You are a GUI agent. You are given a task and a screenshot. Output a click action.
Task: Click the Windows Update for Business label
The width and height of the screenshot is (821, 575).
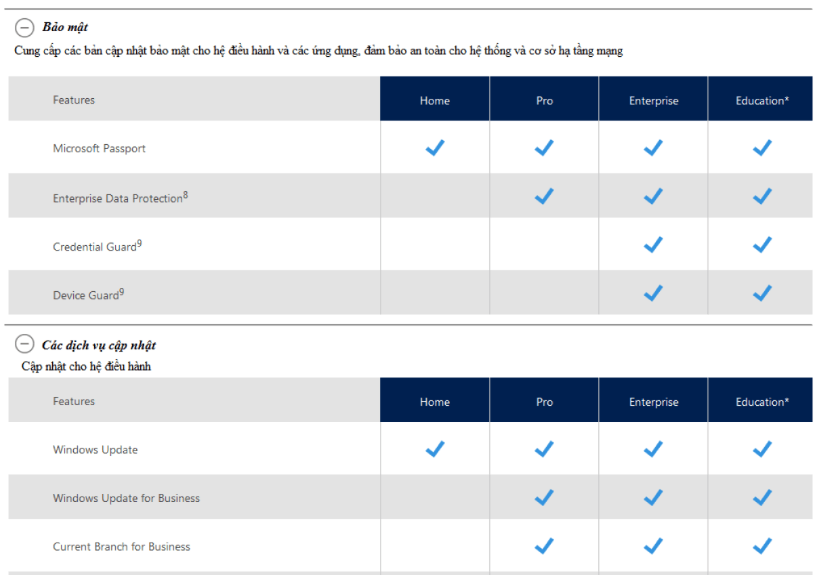(x=126, y=498)
